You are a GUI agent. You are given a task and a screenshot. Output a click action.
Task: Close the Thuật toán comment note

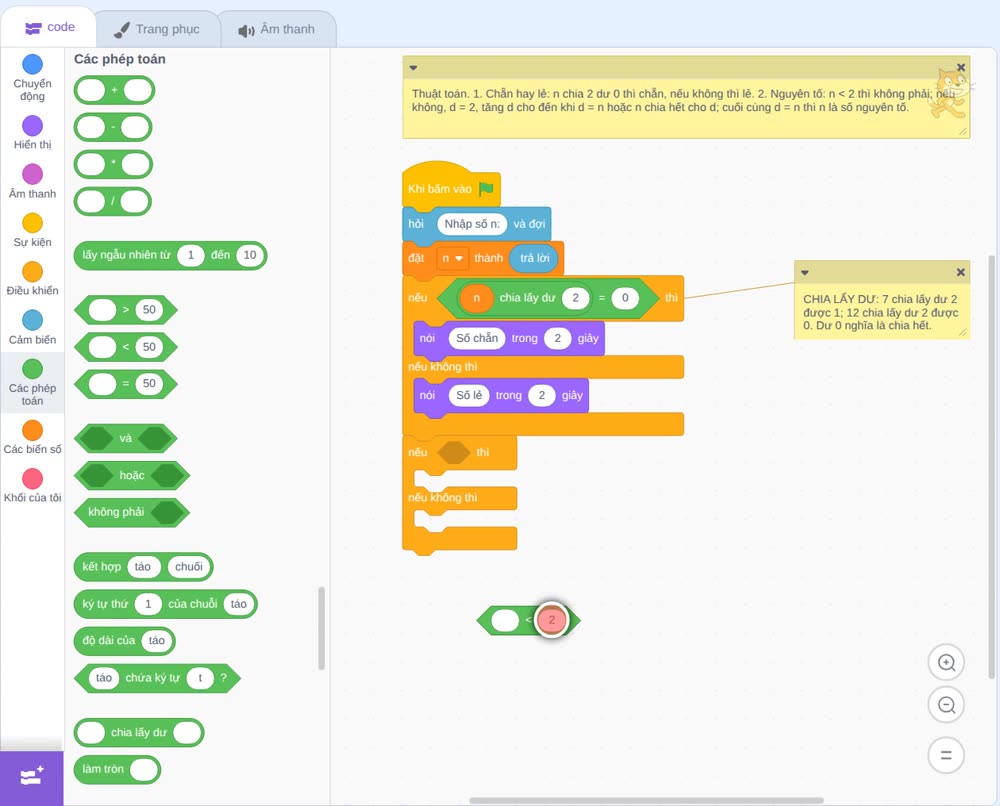(x=961, y=68)
